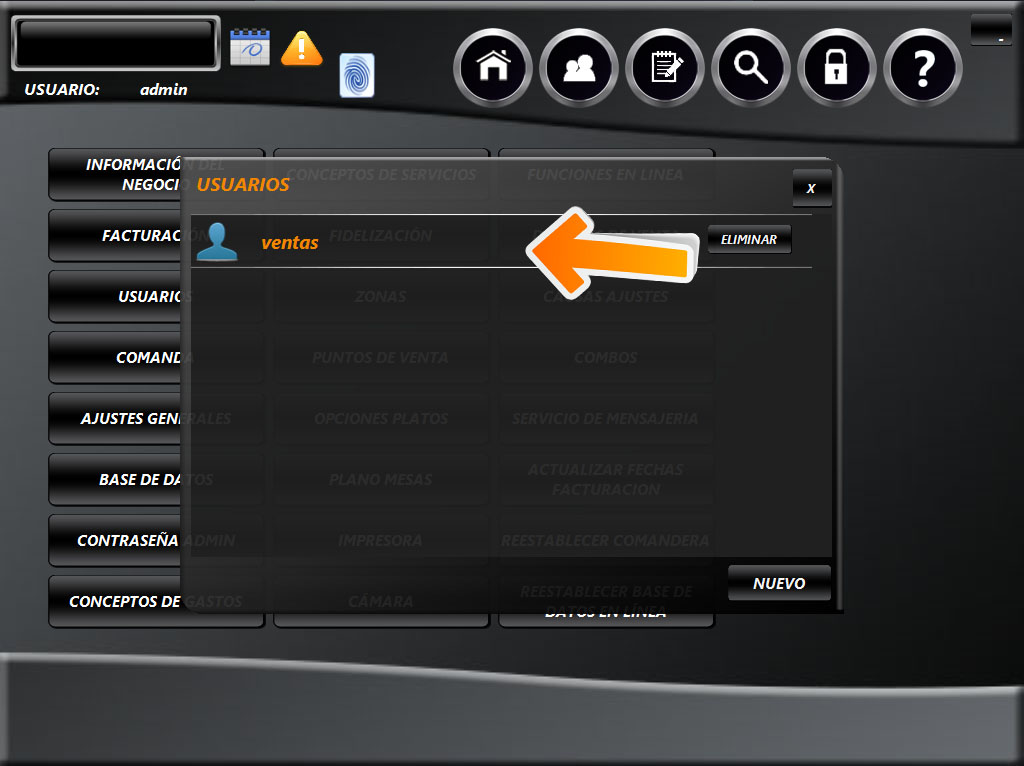The image size is (1024, 766).
Task: Open the users group icon
Action: pos(578,68)
